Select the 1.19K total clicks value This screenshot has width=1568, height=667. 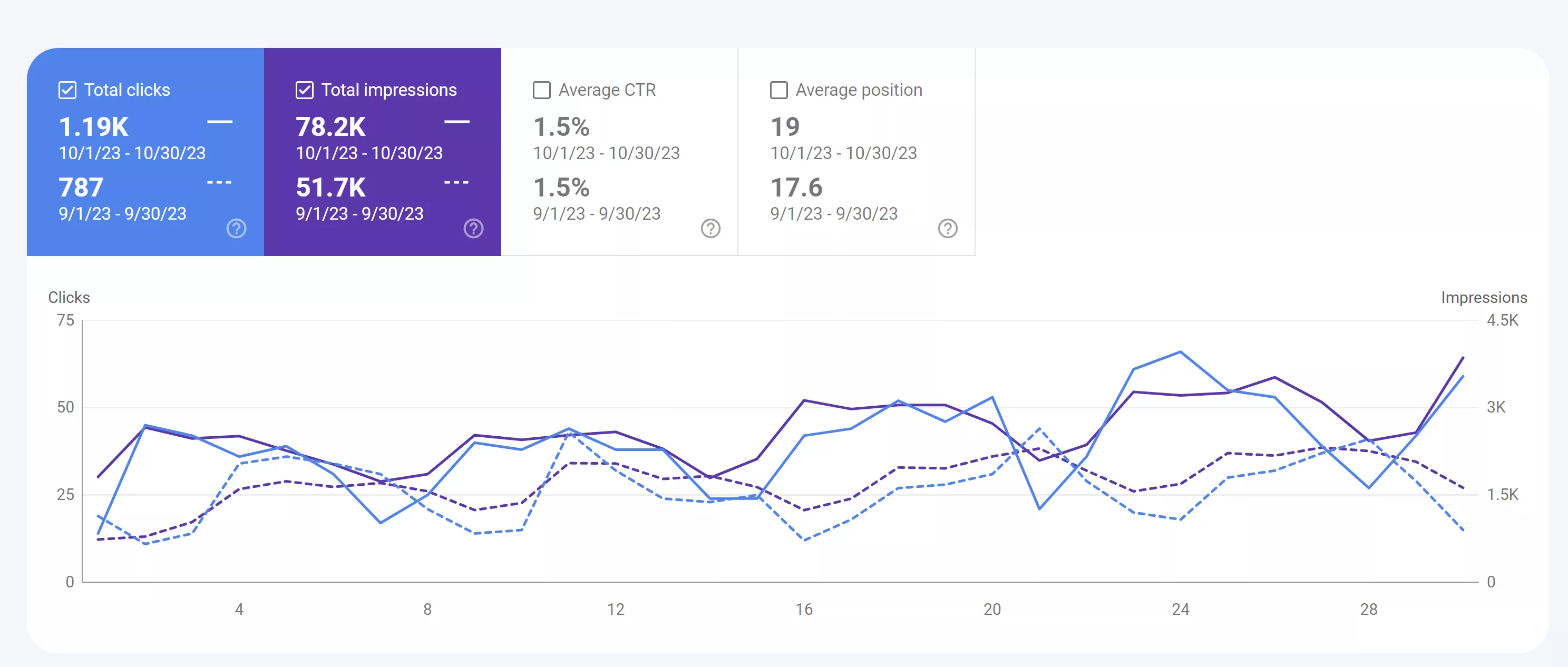click(x=94, y=126)
